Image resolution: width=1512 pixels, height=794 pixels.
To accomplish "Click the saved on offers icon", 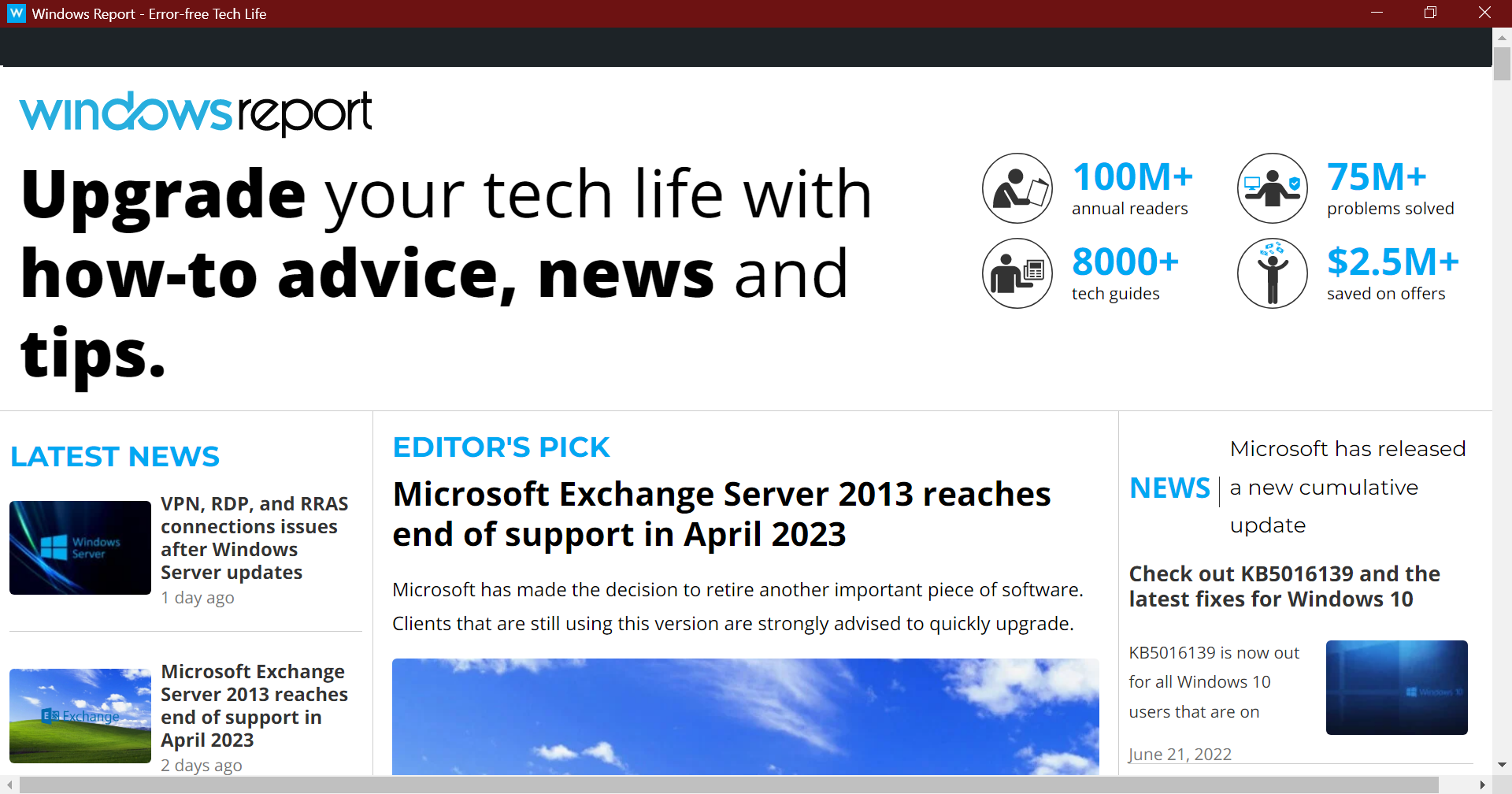I will point(1273,273).
